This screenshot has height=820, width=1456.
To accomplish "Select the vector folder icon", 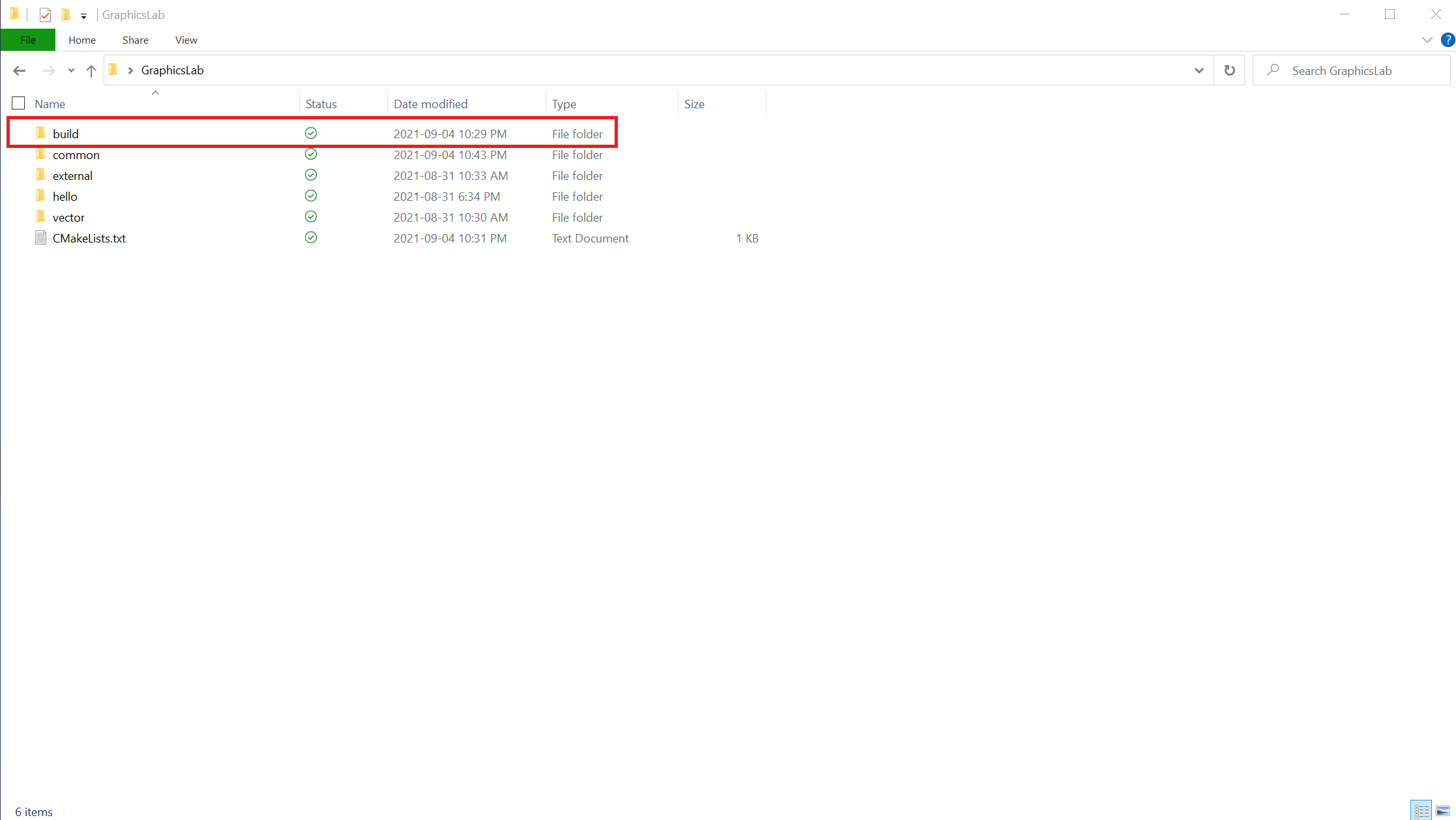I will point(40,216).
